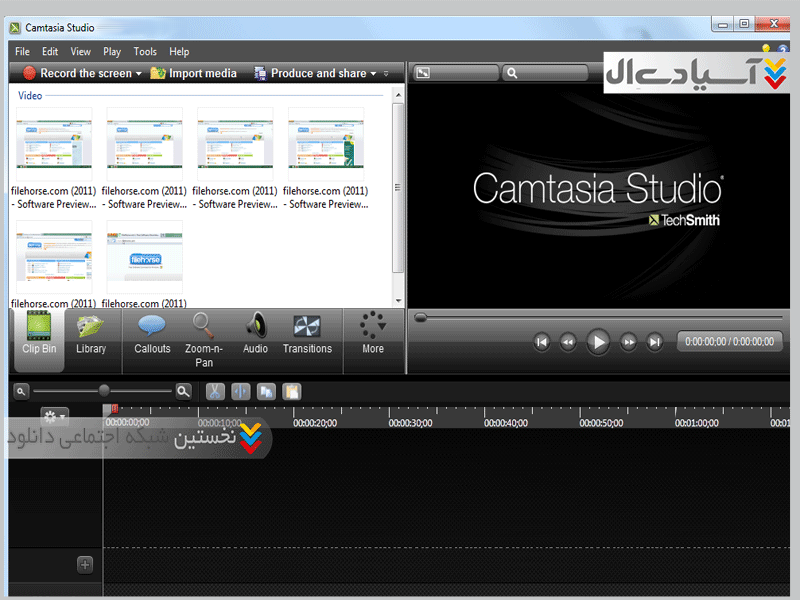Open the Transitions tool

point(307,333)
